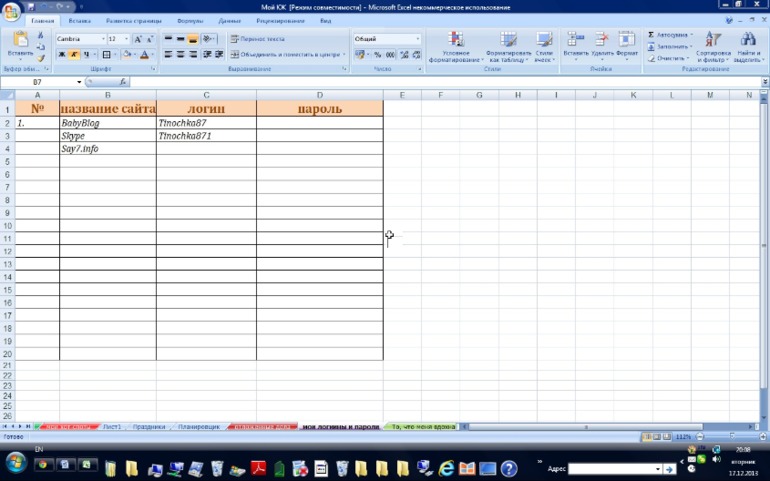Viewport: 770px width, 481px height.
Task: Increase font size with large A
Action: point(138,39)
